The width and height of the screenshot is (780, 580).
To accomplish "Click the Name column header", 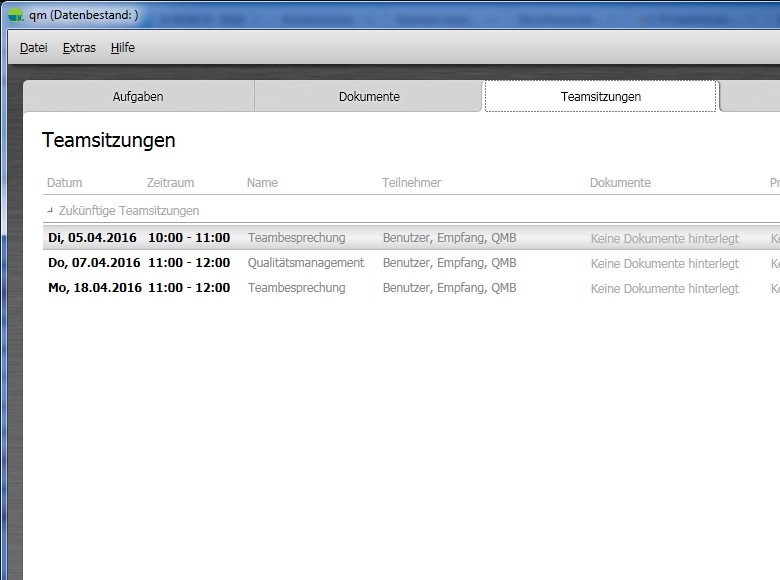I will (262, 183).
